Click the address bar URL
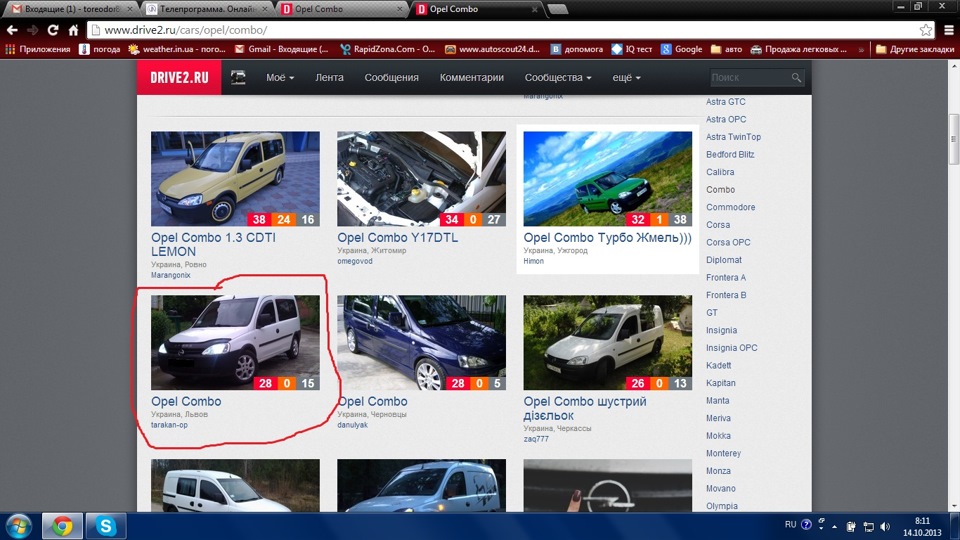 tap(186, 30)
